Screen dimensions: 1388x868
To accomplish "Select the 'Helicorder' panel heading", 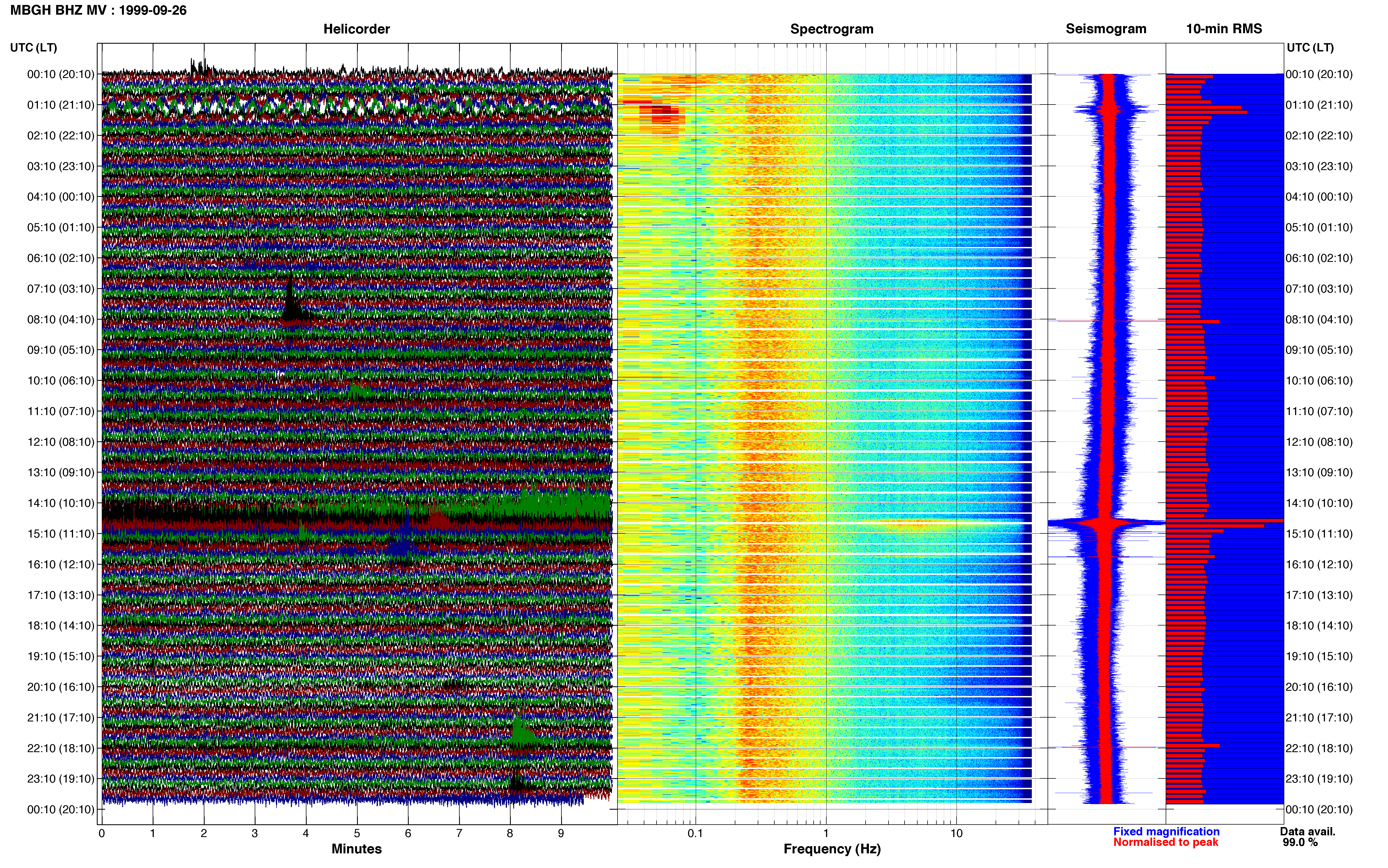I will [356, 29].
